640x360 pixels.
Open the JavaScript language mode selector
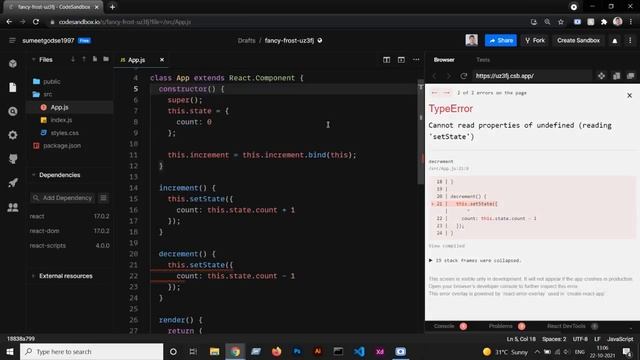tap(620, 339)
